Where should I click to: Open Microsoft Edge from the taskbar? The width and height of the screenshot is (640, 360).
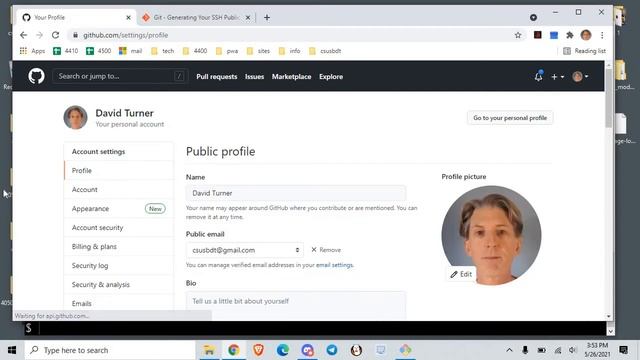283,350
